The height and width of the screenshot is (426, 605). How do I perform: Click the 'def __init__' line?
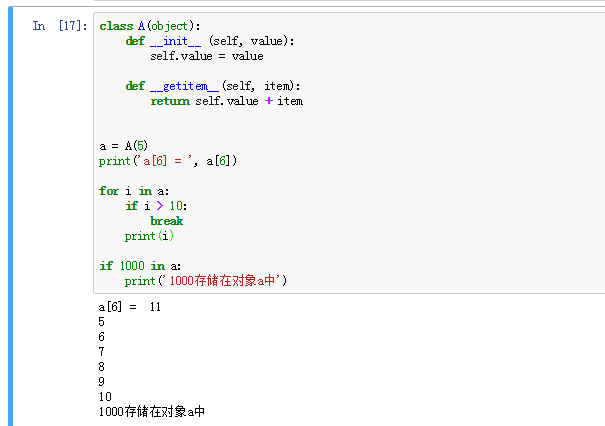pos(210,41)
